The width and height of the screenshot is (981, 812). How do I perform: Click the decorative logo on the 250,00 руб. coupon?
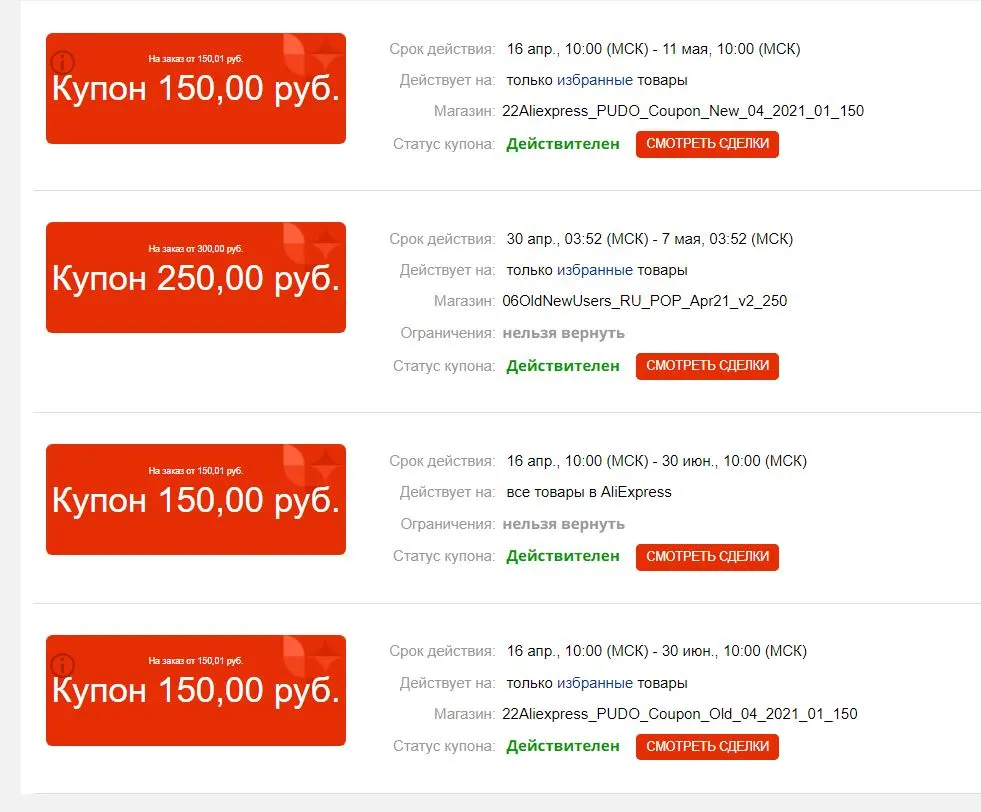click(312, 243)
